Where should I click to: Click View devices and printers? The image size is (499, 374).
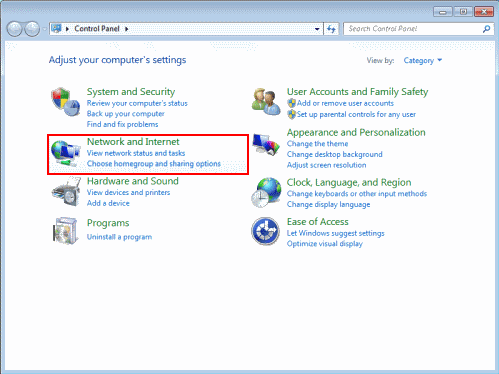coord(128,192)
